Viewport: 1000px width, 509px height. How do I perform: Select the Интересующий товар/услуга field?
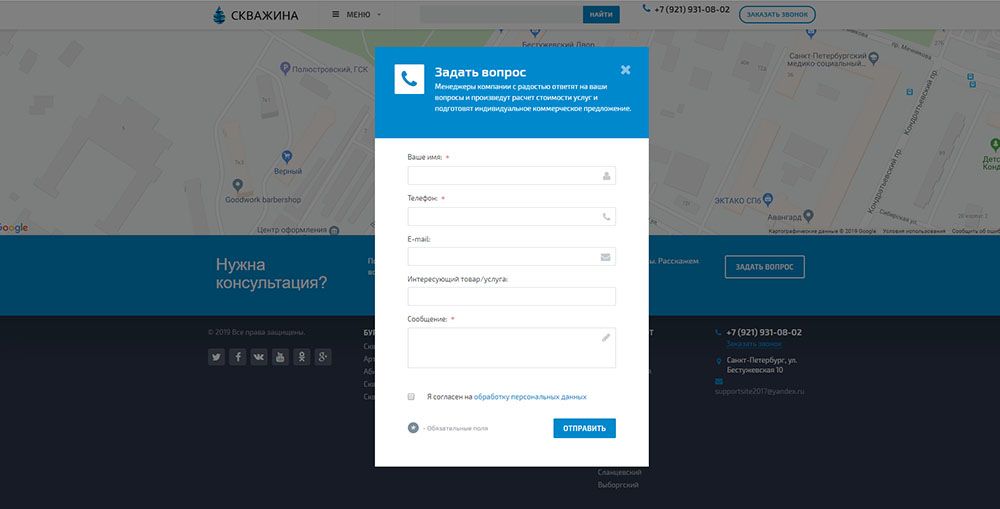pos(511,296)
